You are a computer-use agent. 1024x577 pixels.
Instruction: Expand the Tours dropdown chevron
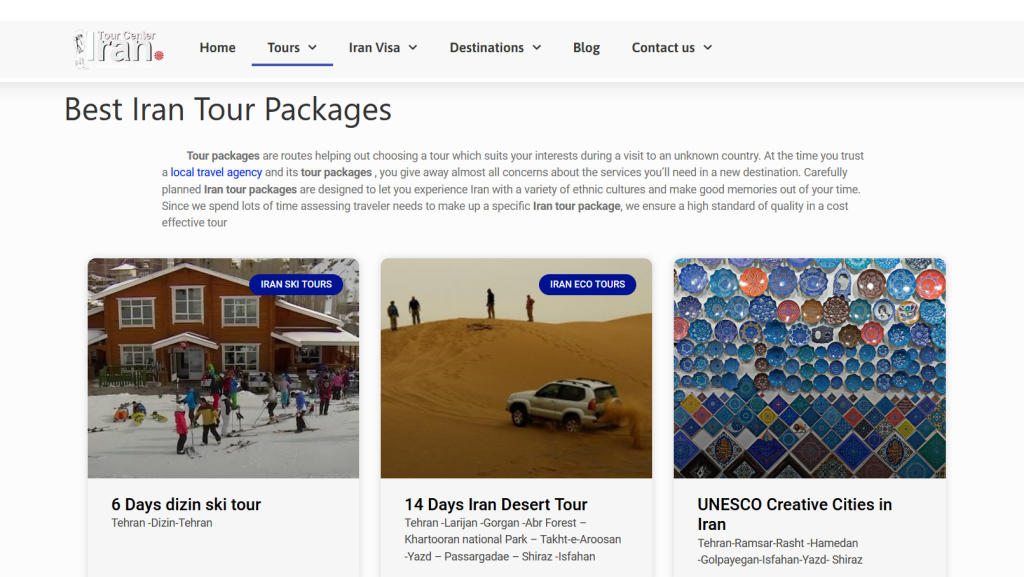313,48
